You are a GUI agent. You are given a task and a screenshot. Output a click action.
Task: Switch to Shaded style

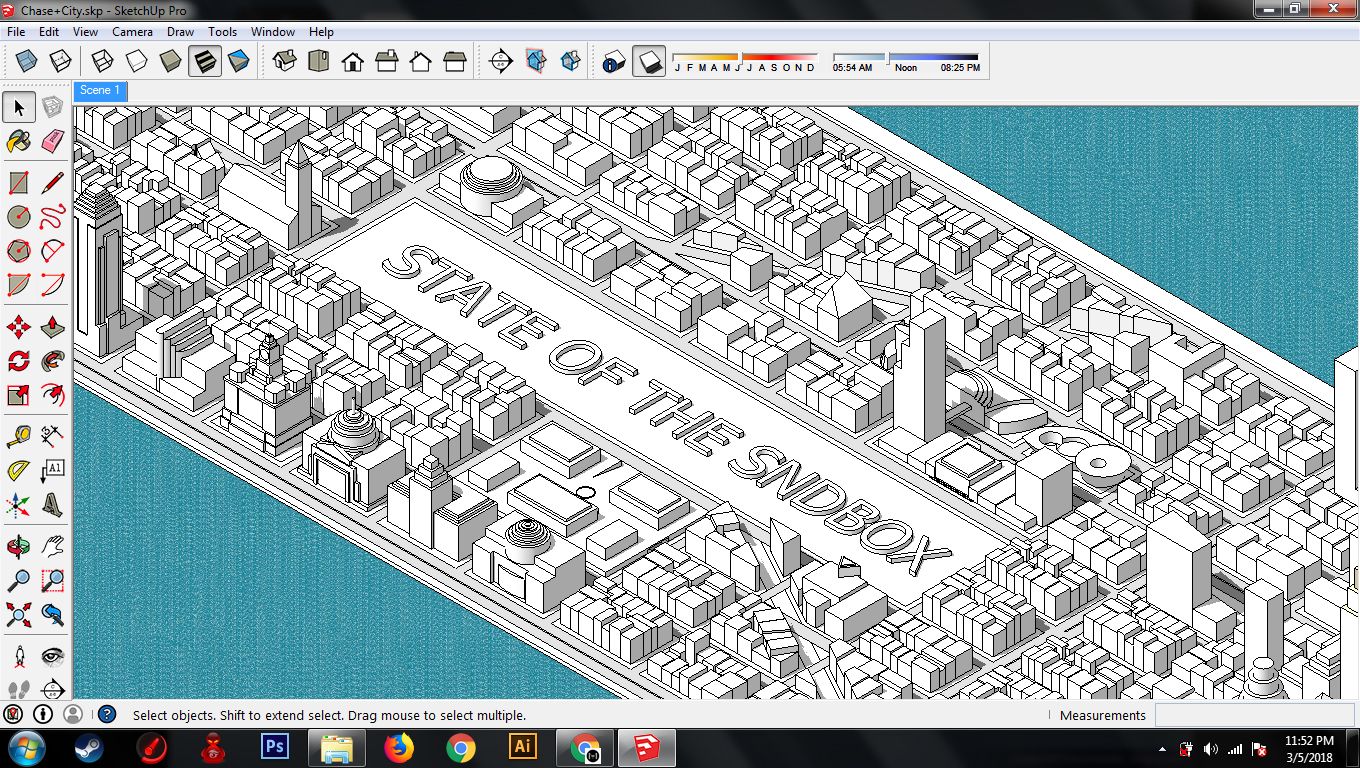click(170, 62)
